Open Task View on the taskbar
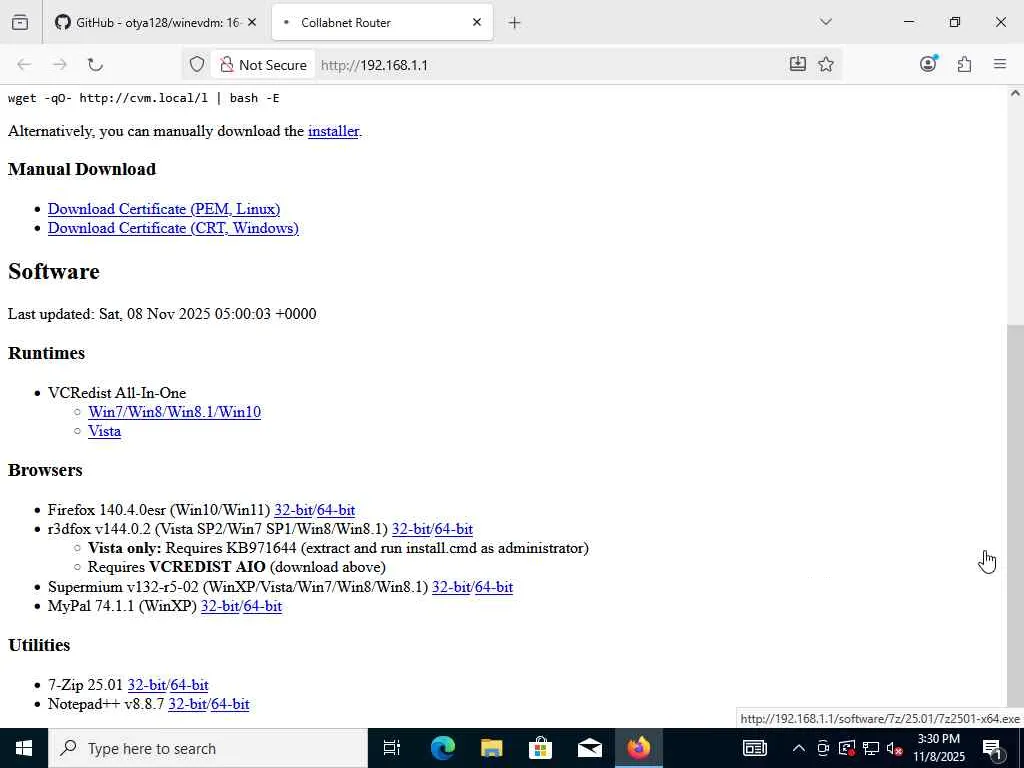 392,748
